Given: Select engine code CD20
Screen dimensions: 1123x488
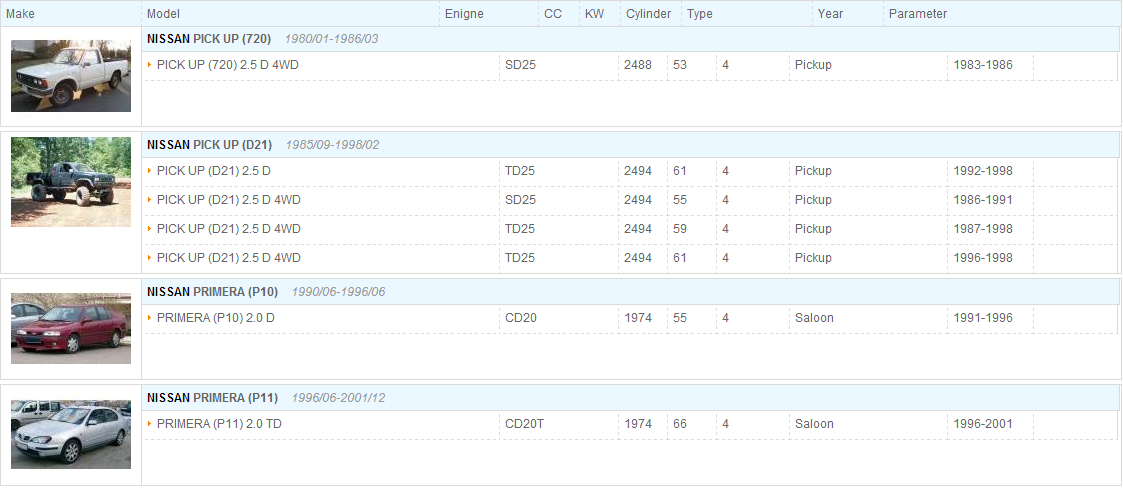Looking at the screenshot, I should coord(521,318).
